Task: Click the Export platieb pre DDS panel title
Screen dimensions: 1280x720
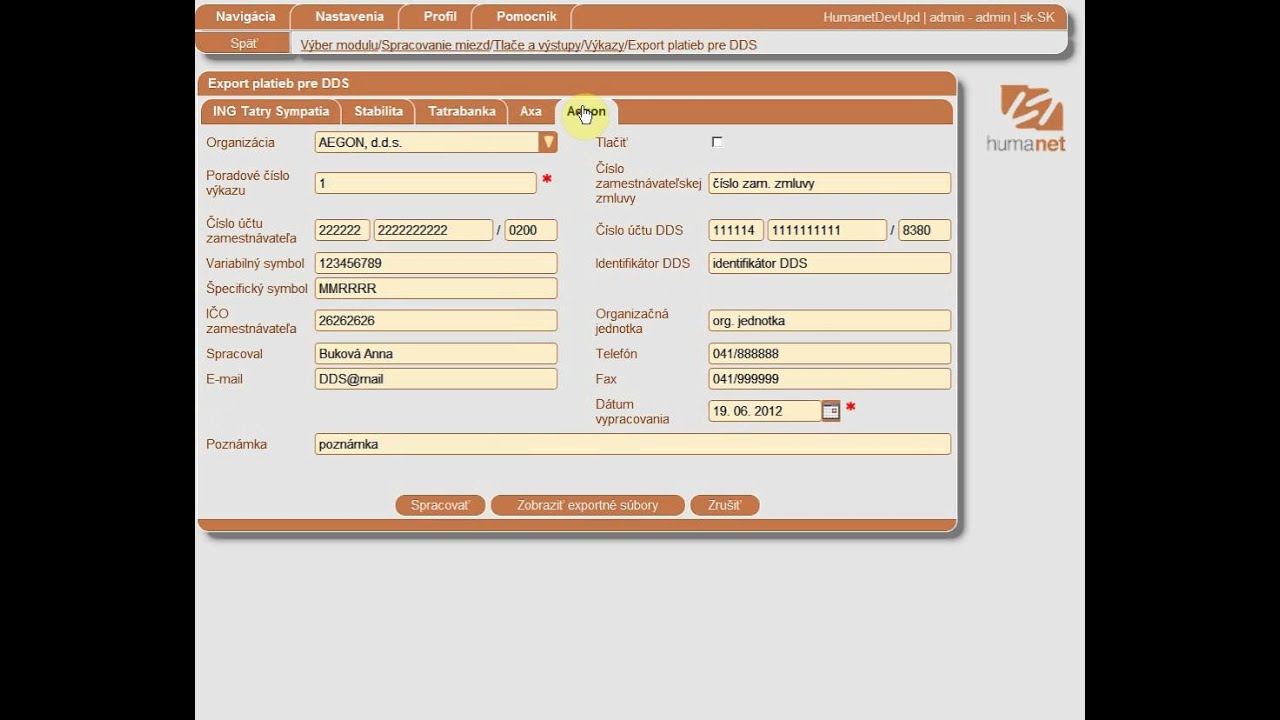Action: (x=278, y=84)
